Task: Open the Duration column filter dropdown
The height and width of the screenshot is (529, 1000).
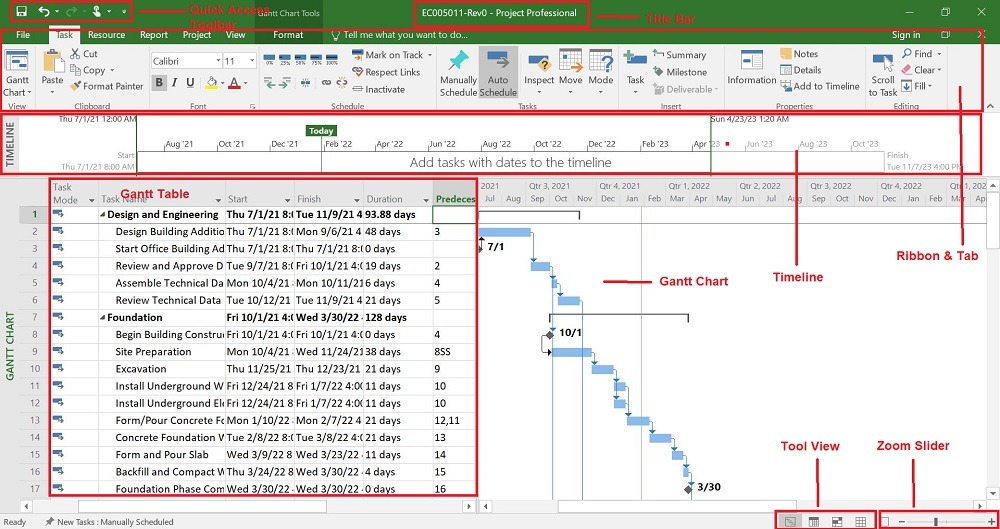Action: coord(425,200)
